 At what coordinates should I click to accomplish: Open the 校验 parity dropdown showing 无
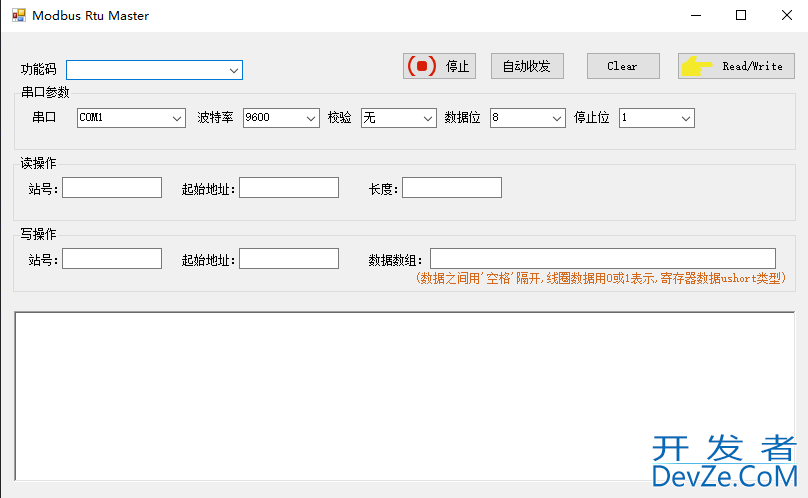click(398, 118)
